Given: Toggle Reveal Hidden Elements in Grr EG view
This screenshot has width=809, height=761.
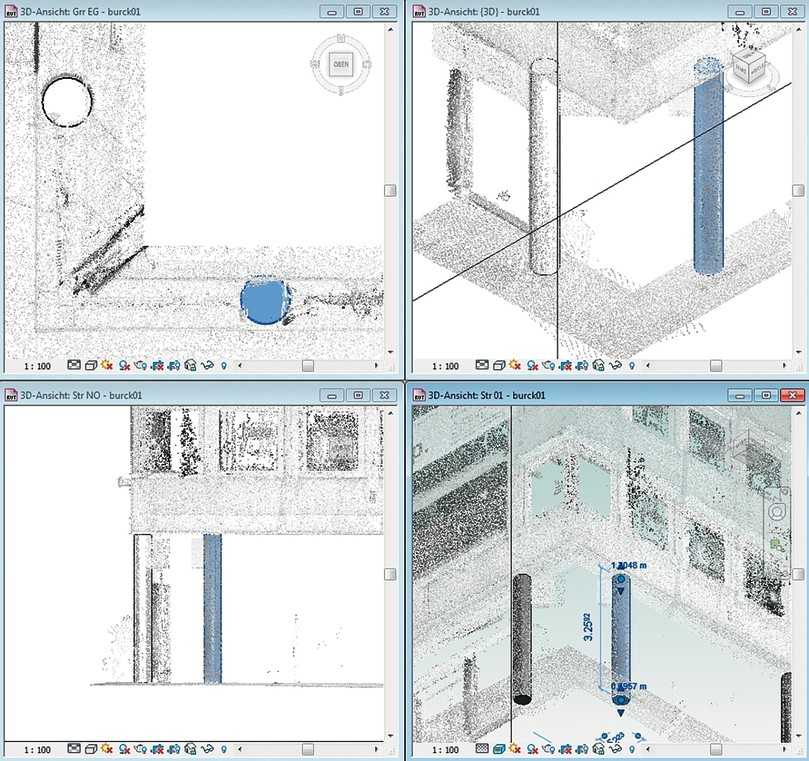Looking at the screenshot, I should 224,363.
